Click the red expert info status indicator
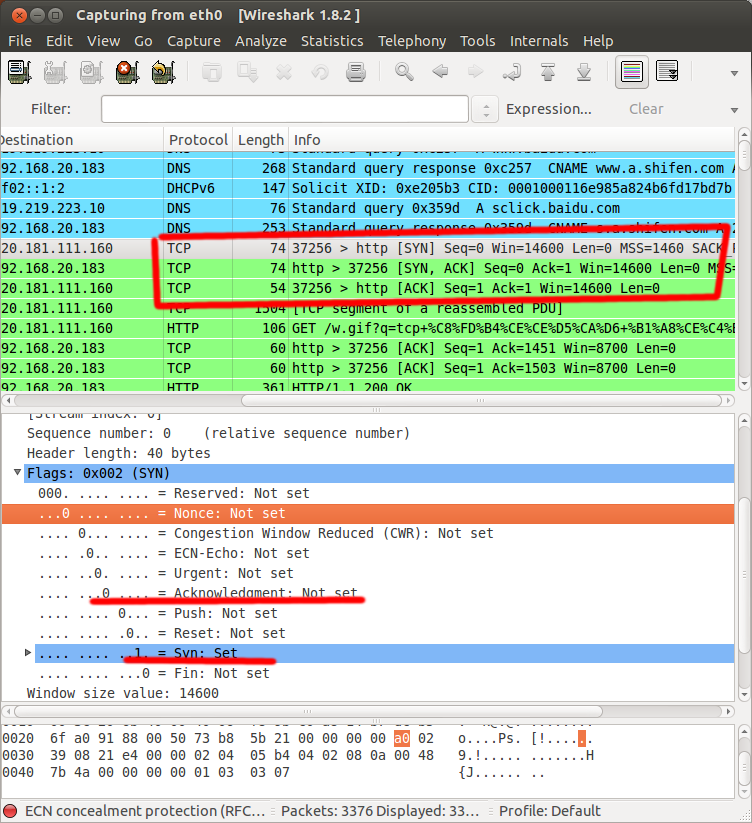 [10, 811]
